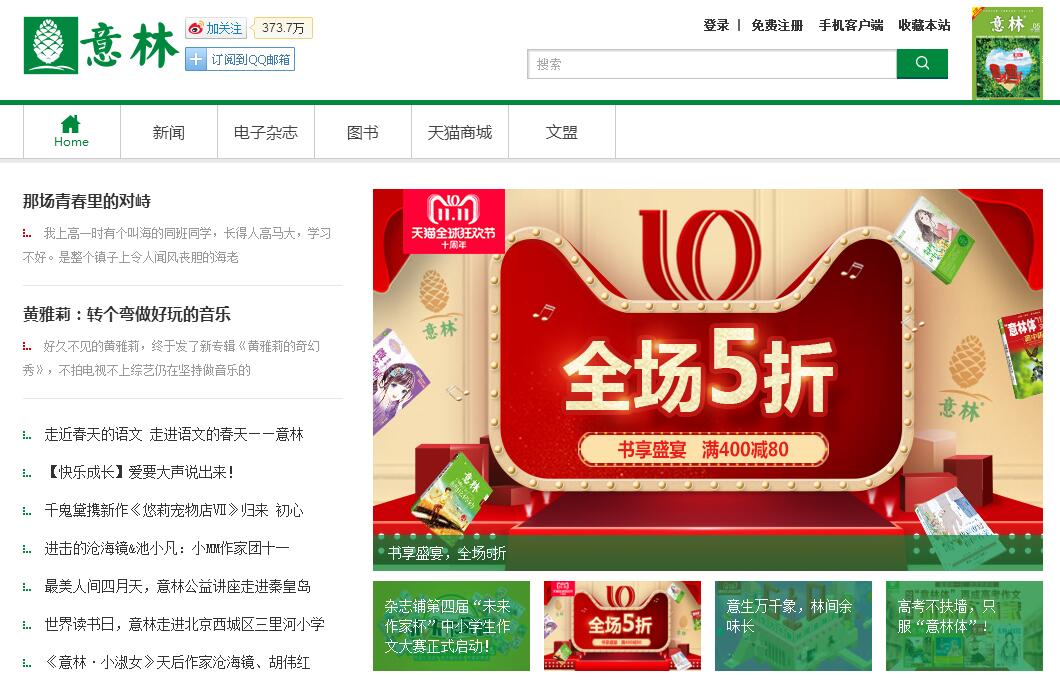Click the green search magnifier button
1060x680 pixels.
point(922,64)
